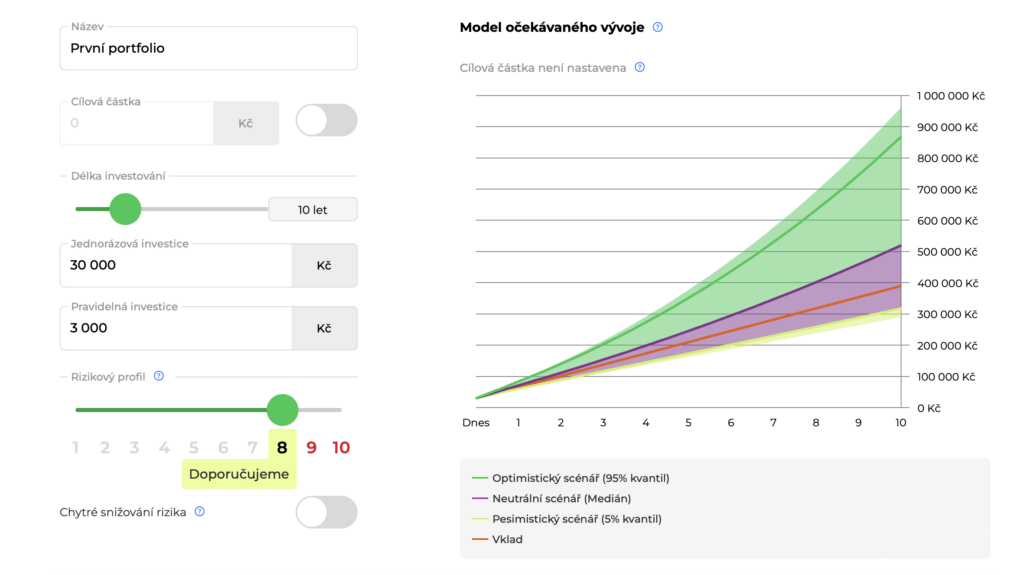
Task: Click the Délka investování slider handle
Action: (x=125, y=209)
